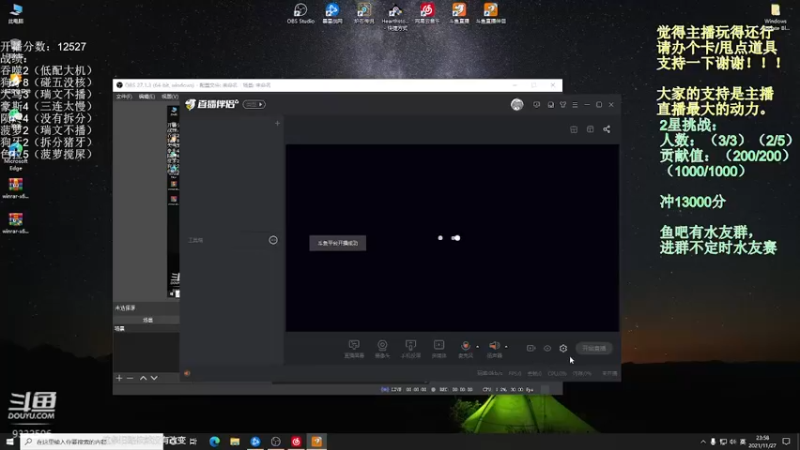Screen dimensions: 800x450
Task: Open the customer service icon in the title bar
Action: tap(551, 105)
